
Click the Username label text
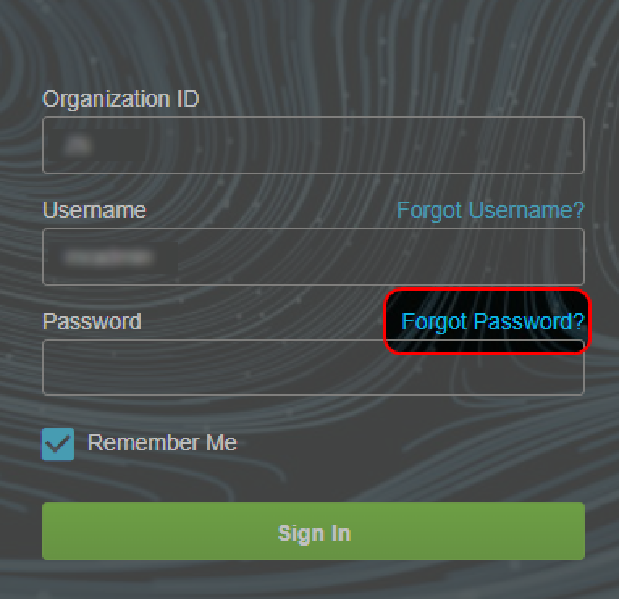tap(94, 210)
